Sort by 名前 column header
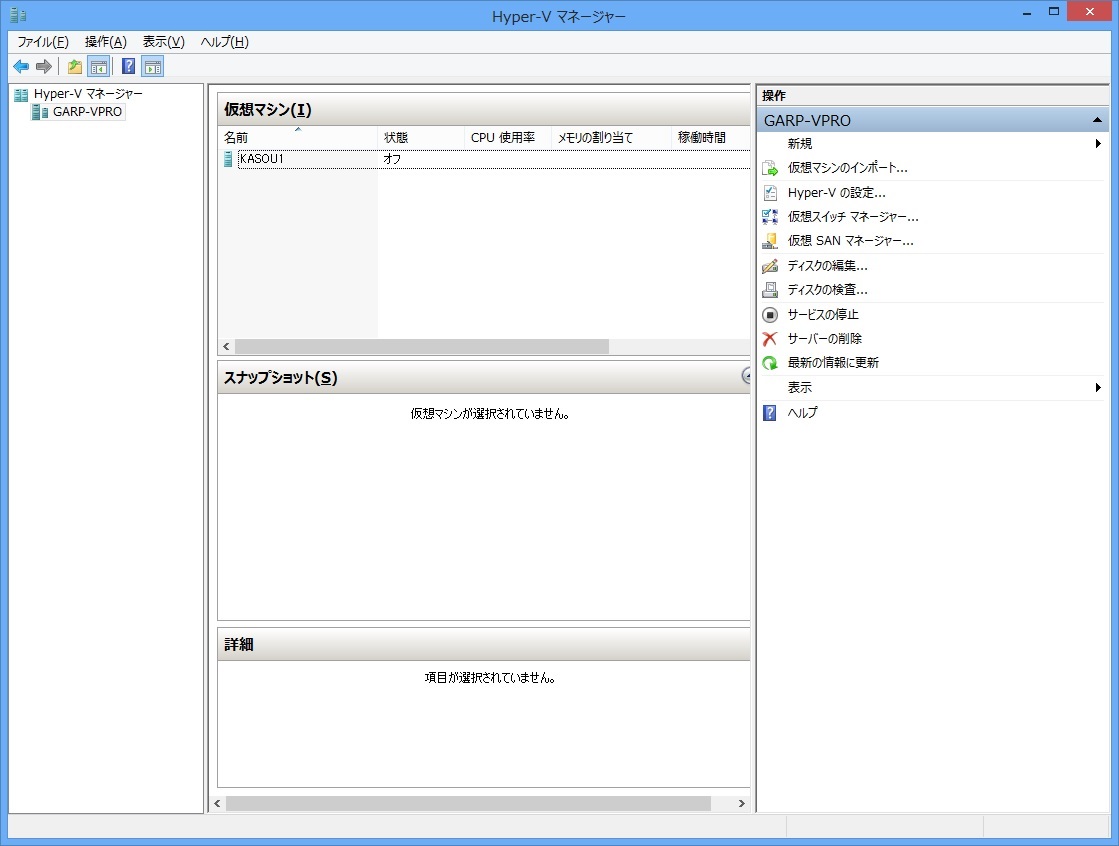1119x846 pixels. click(x=298, y=138)
